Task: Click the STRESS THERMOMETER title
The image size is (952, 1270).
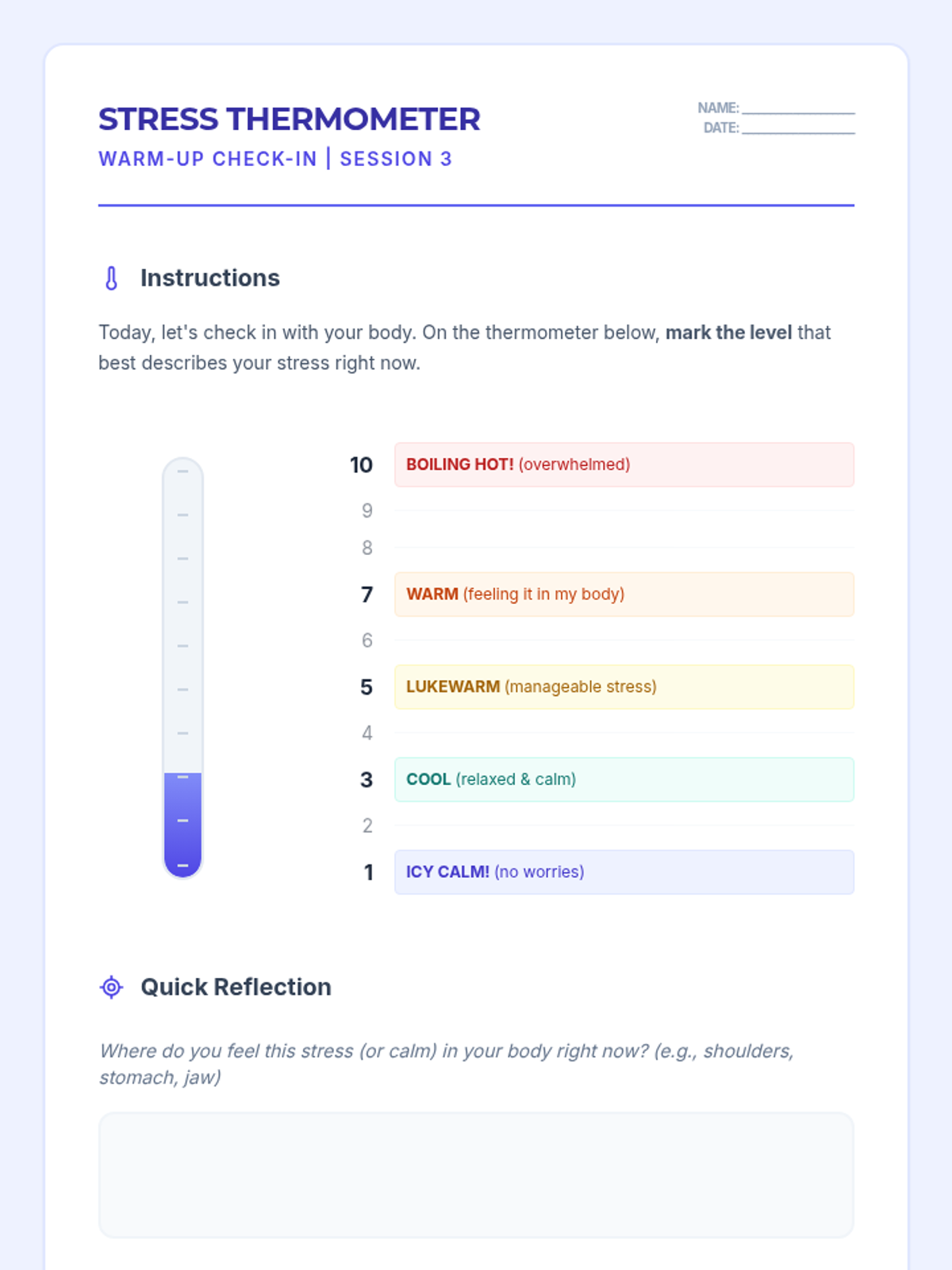Action: point(290,119)
